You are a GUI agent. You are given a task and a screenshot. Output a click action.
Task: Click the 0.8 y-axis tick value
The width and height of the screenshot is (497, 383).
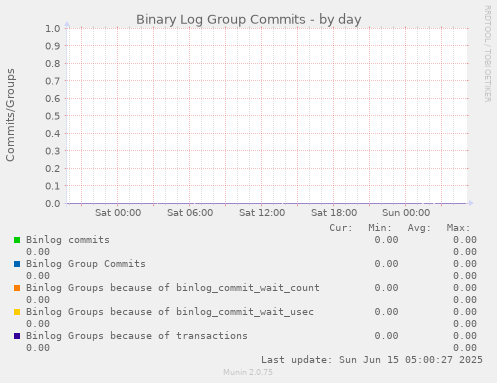tap(53, 63)
